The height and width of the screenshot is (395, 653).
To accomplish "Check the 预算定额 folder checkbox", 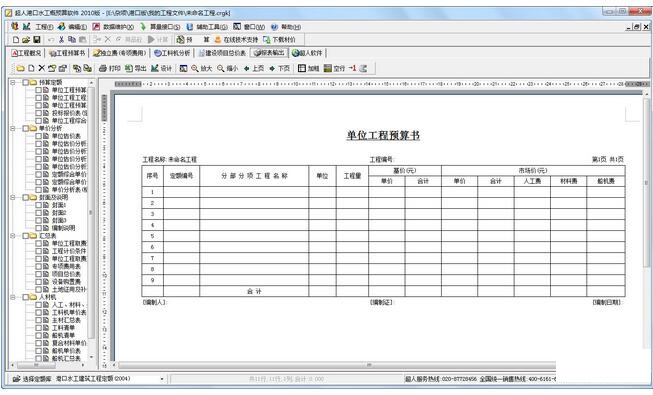I will pyautogui.click(x=25, y=82).
